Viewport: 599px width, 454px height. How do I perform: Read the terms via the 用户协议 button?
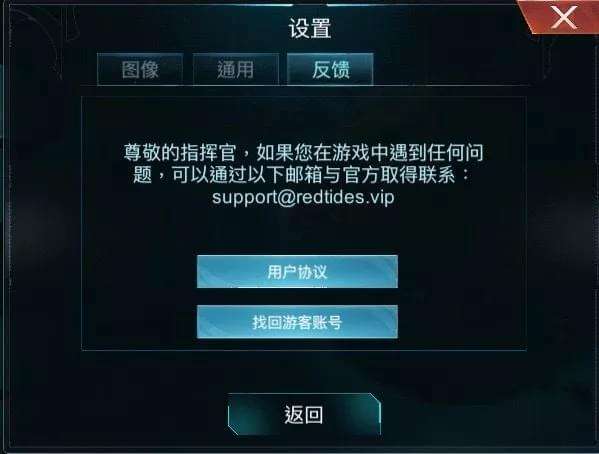click(x=297, y=272)
